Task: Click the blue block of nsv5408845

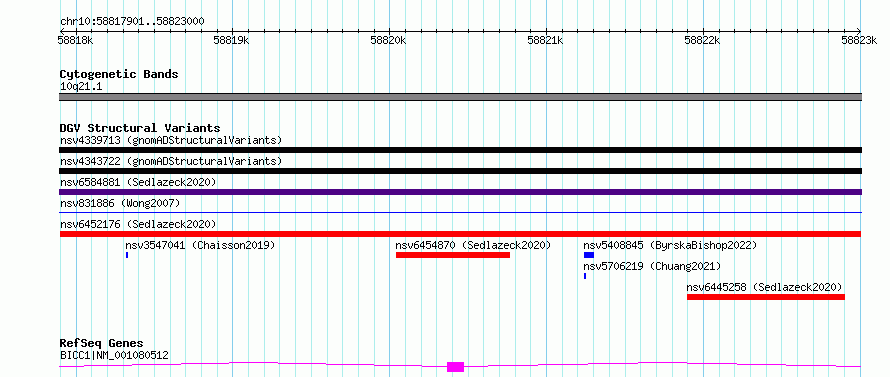Action: [x=589, y=255]
